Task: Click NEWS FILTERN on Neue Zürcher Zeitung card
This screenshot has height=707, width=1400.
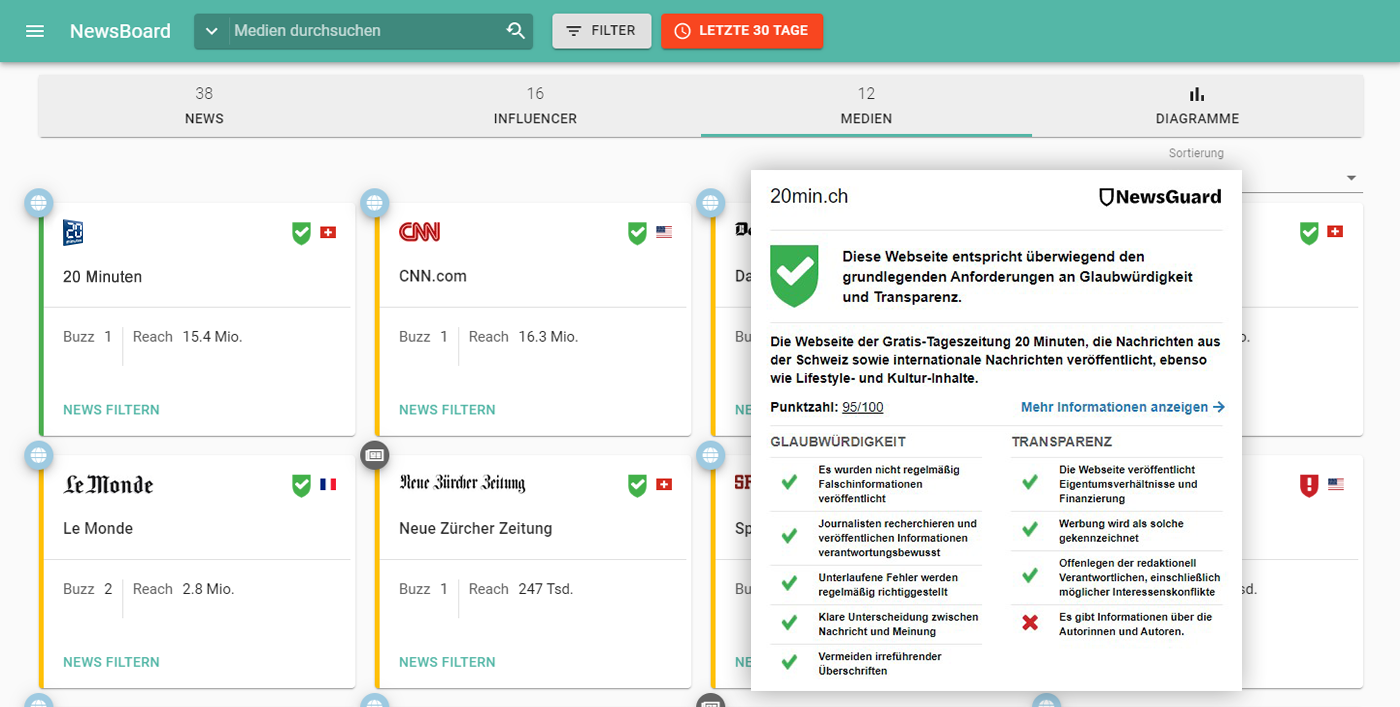Action: tap(447, 662)
